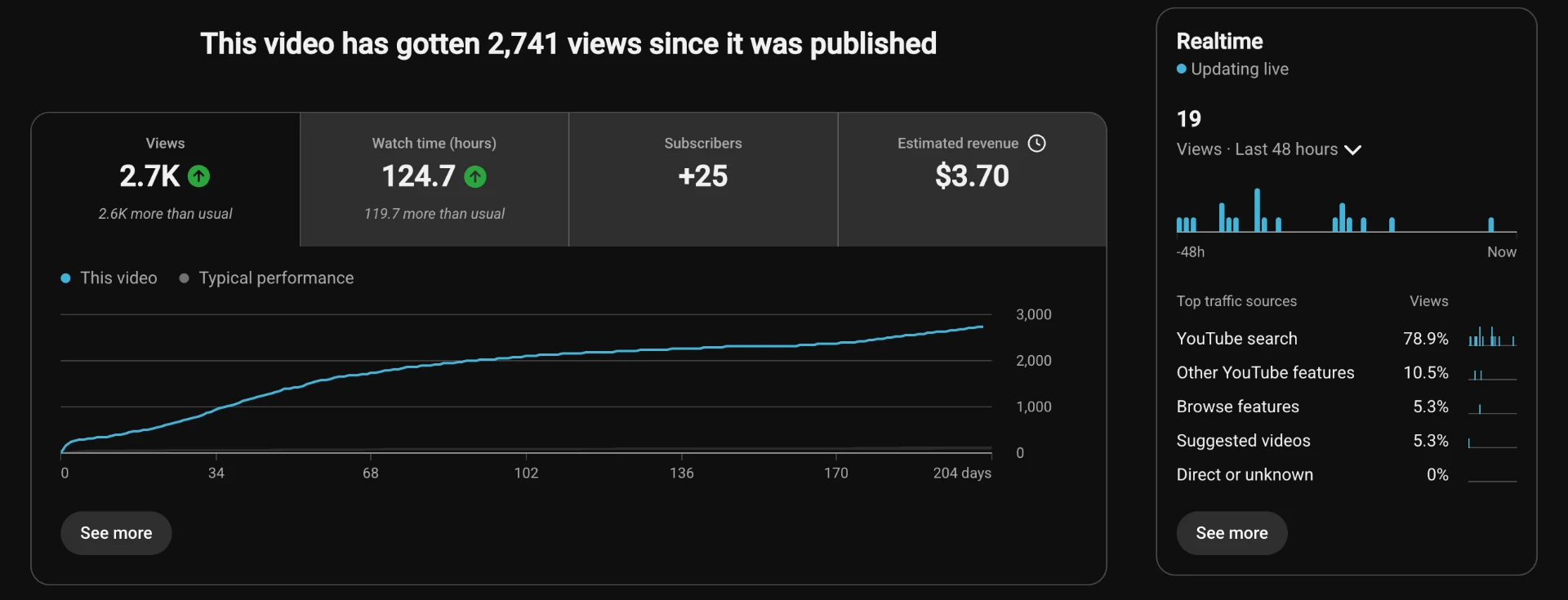Click See more under the views chart
Image resolution: width=1568 pixels, height=600 pixels.
(x=116, y=533)
